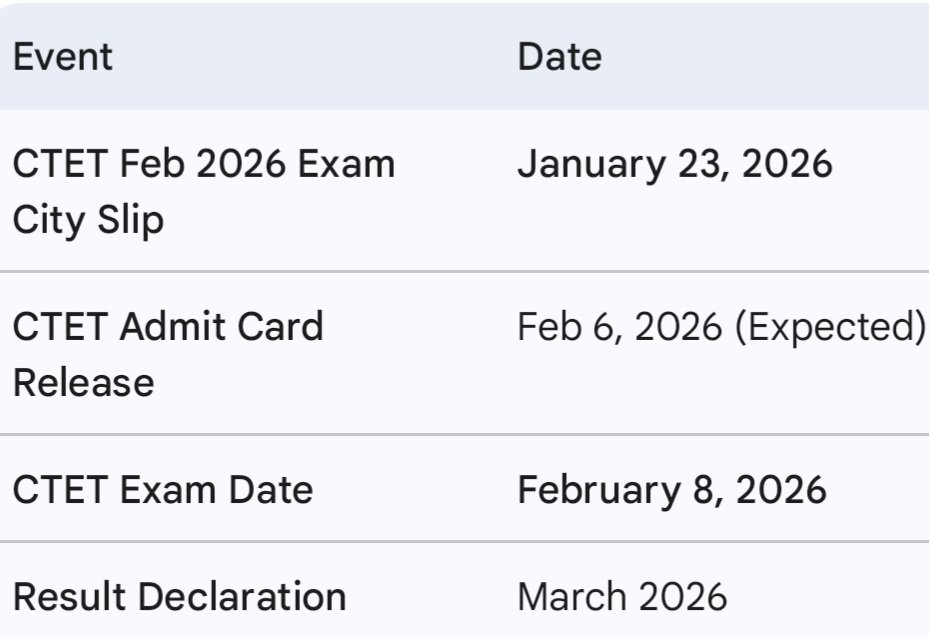Select the "CTET Admit Card" text line
This screenshot has height=637, width=929.
click(x=167, y=326)
